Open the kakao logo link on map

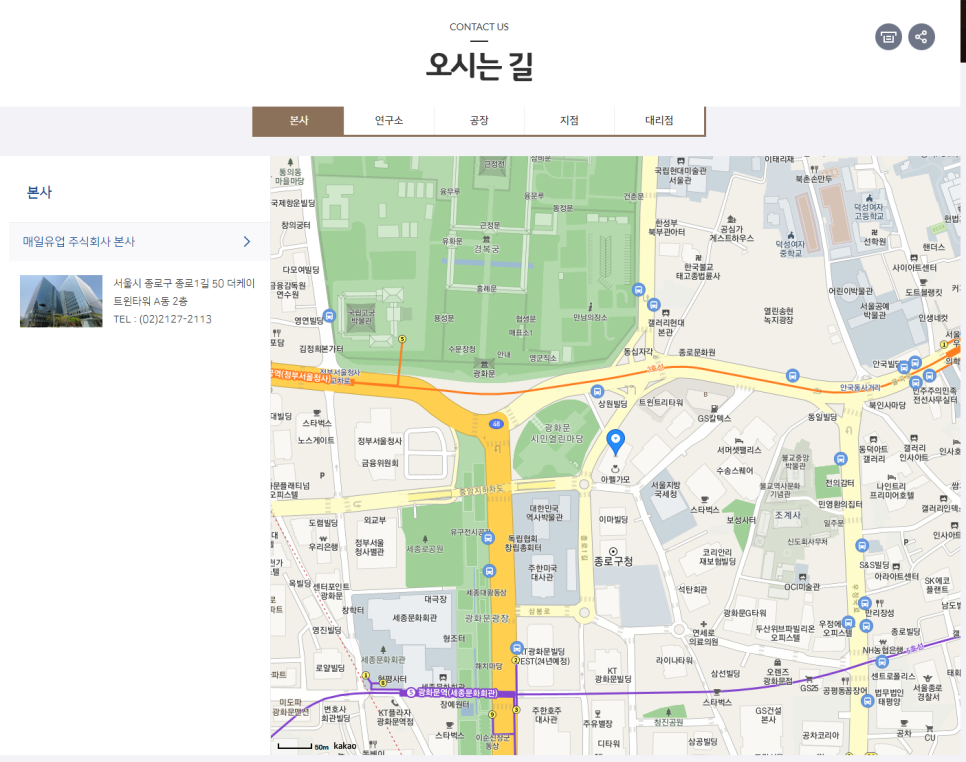[345, 746]
